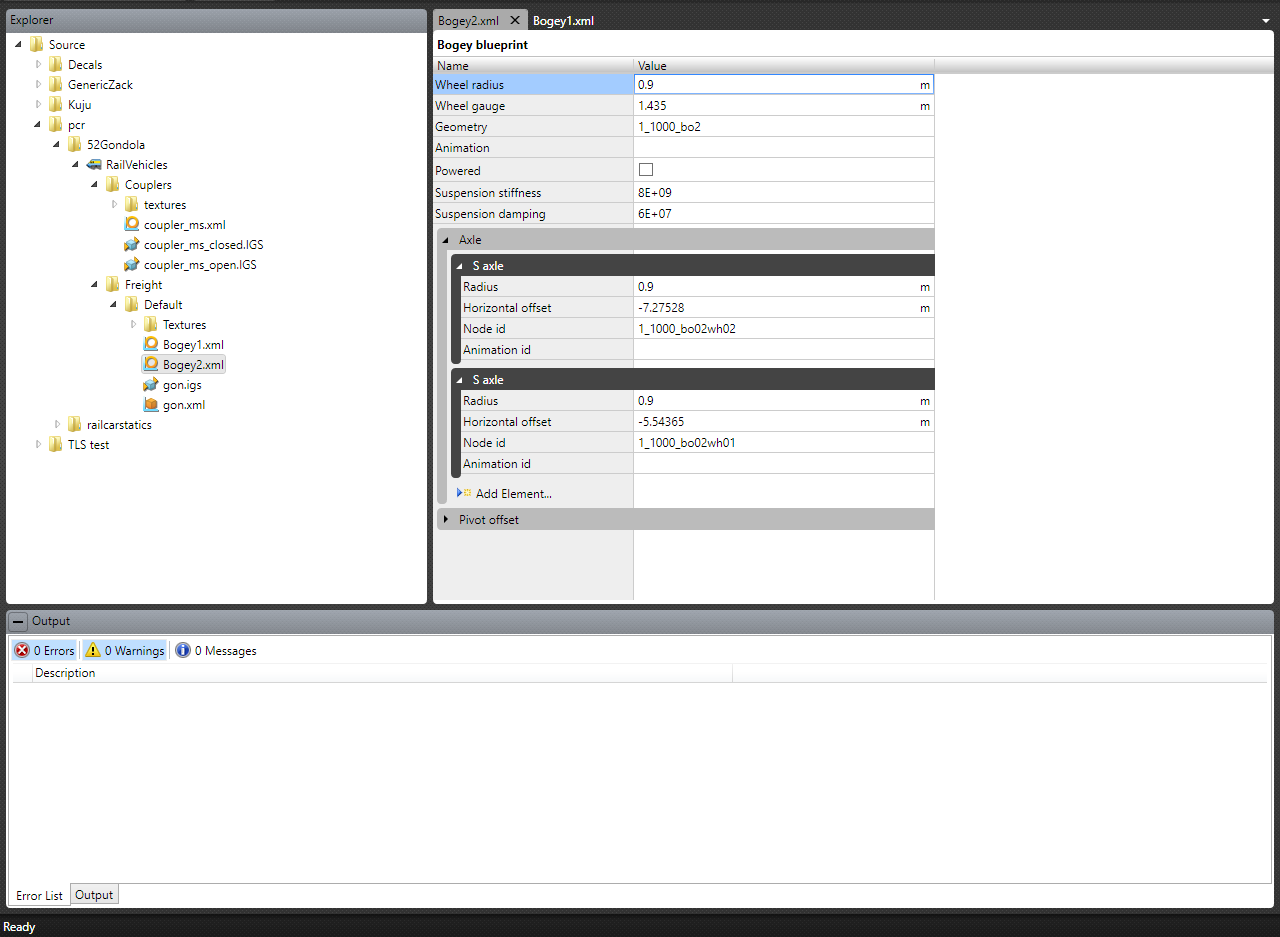Screen dimensions: 1280x937
Task: Click the railcarstatics folder icon
Action: pos(74,425)
